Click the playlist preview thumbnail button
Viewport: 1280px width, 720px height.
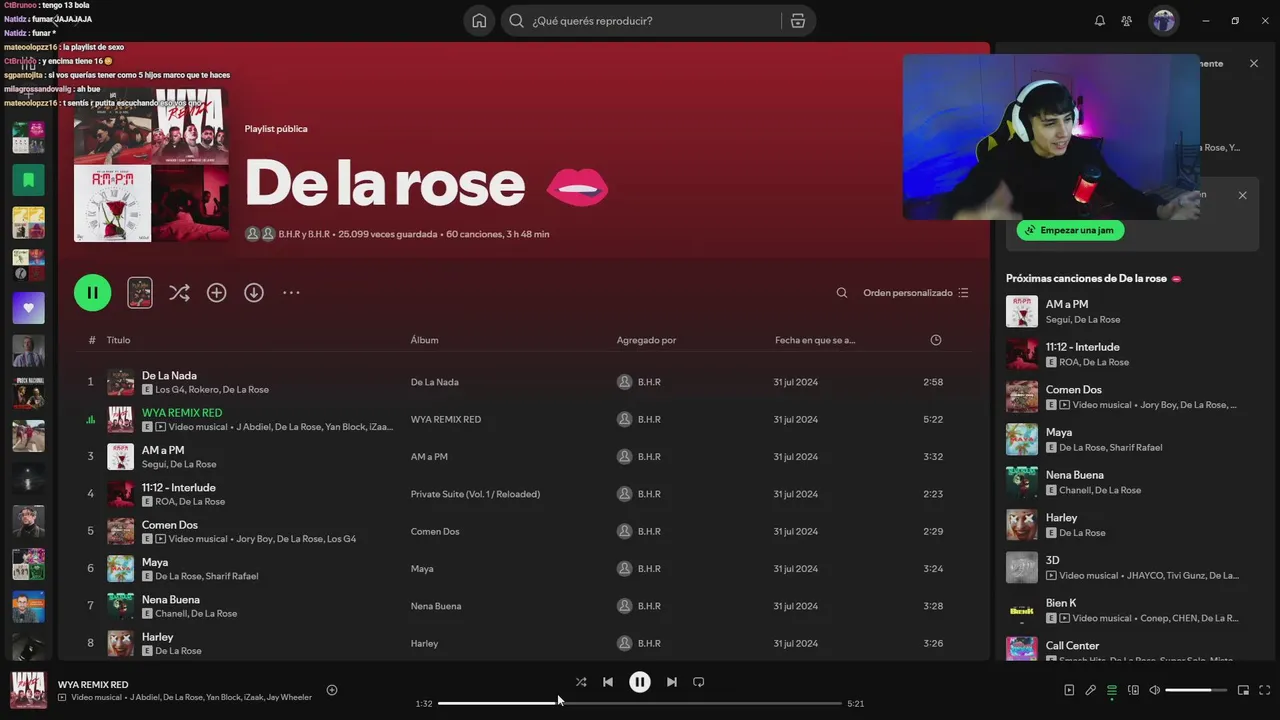coord(140,293)
